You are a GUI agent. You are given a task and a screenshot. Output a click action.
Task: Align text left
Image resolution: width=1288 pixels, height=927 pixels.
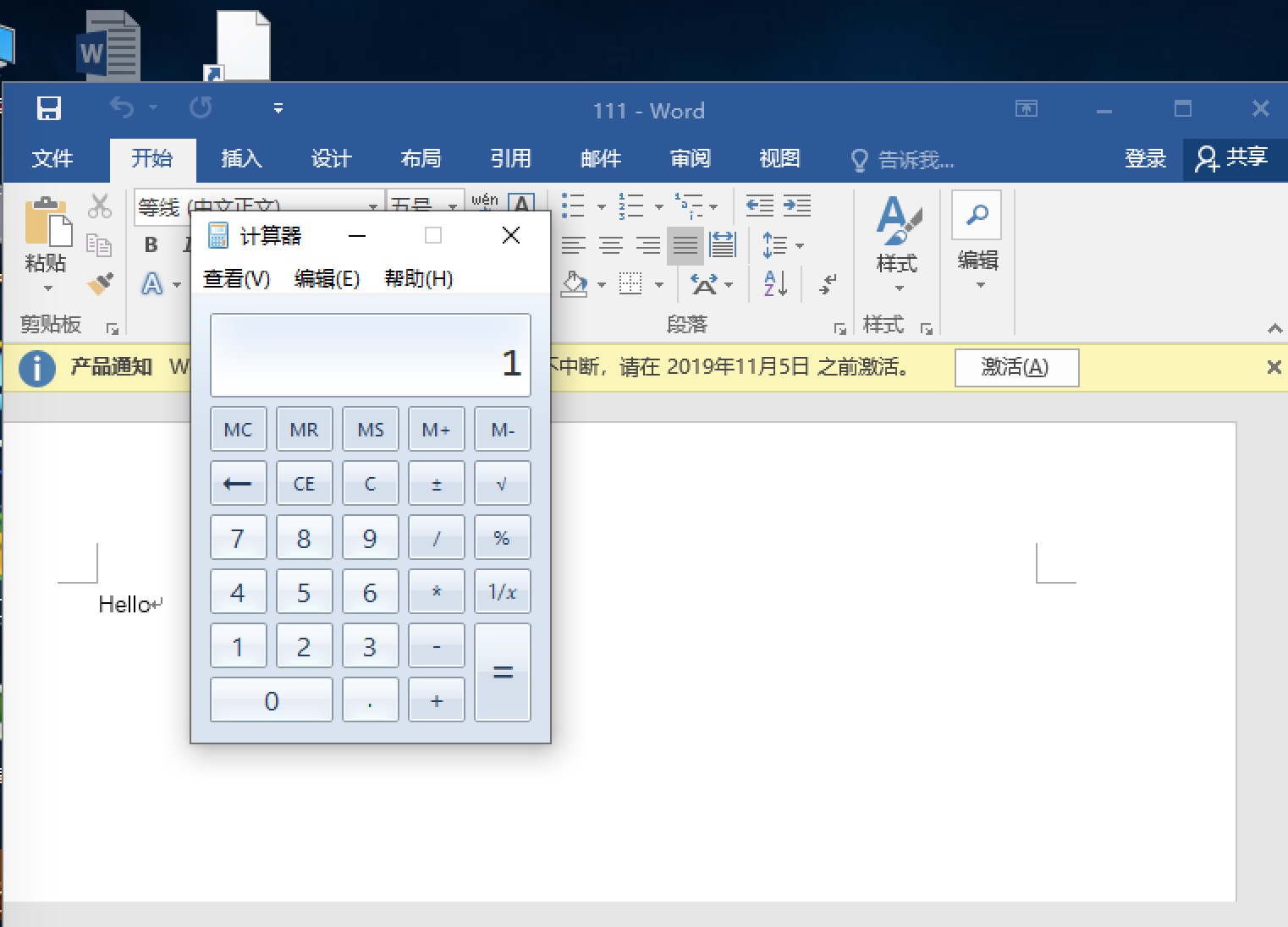point(574,245)
